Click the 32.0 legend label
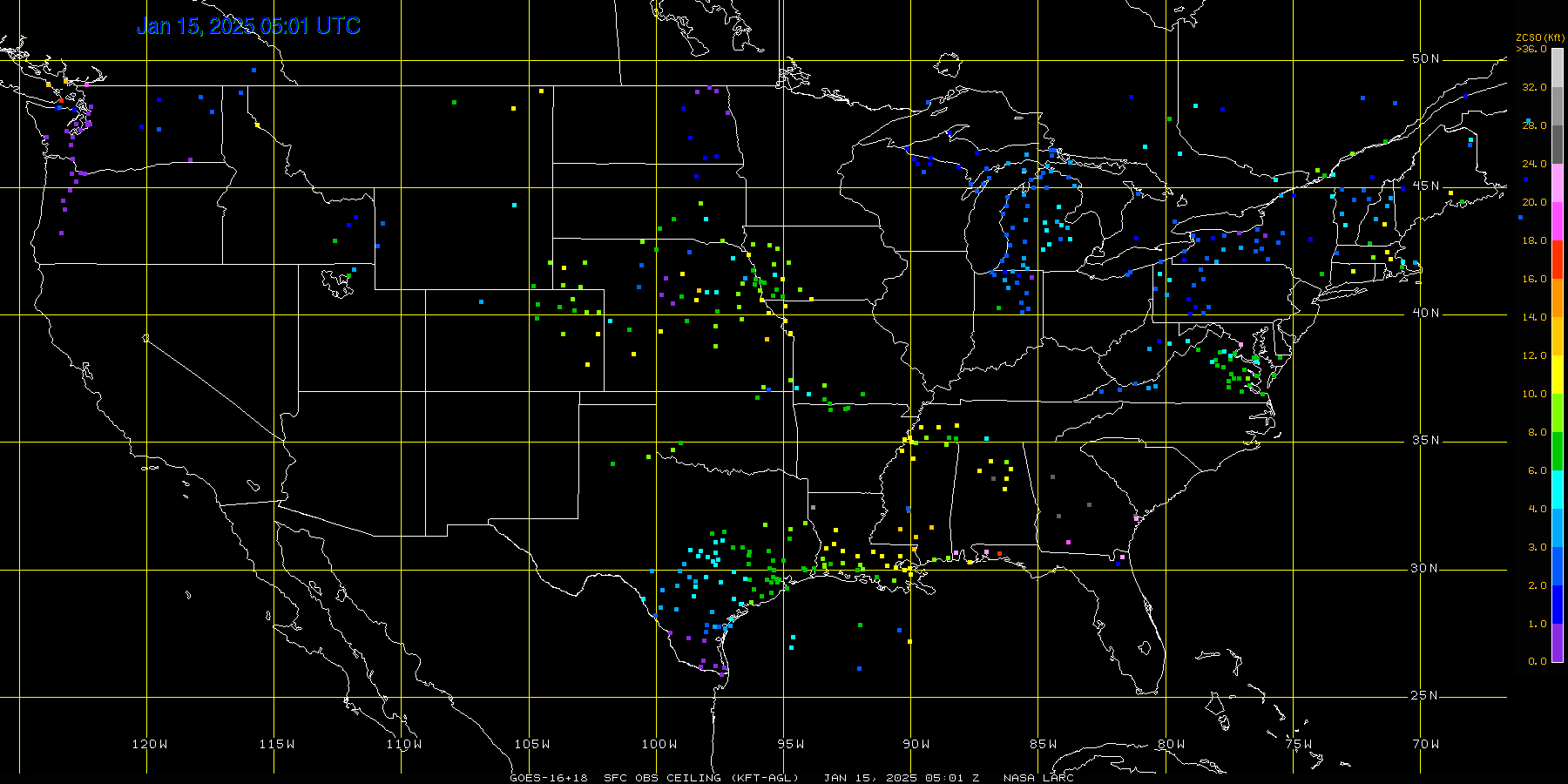The height and width of the screenshot is (784, 1568). [x=1535, y=87]
